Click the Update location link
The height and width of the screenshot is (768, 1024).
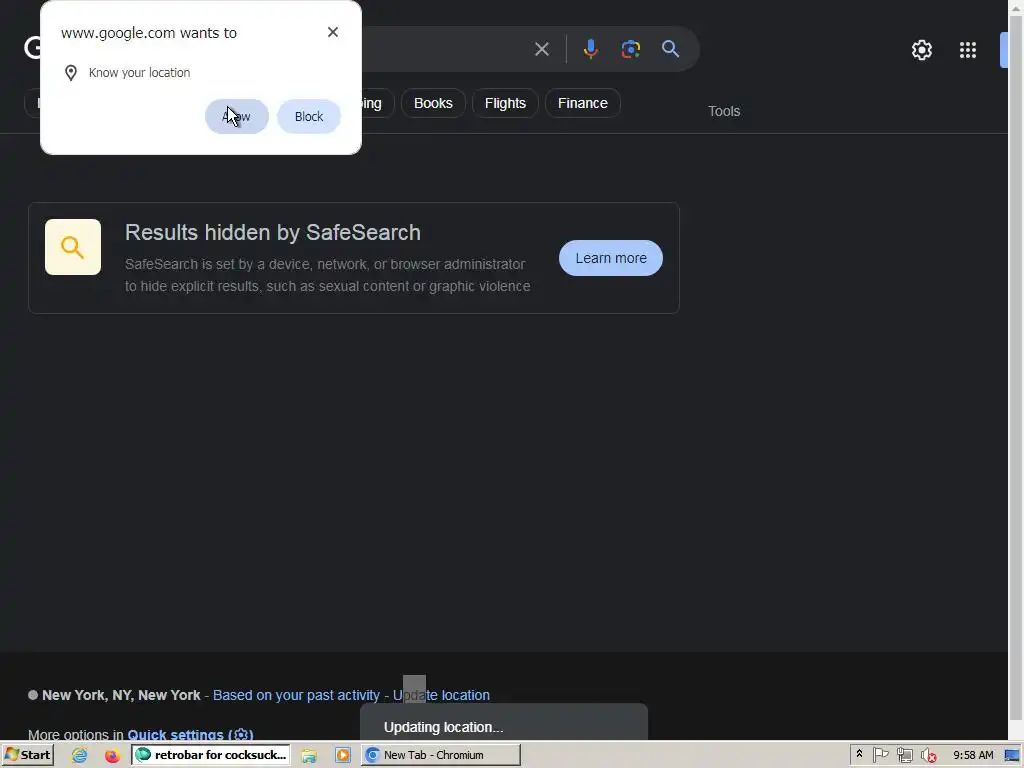click(x=441, y=695)
